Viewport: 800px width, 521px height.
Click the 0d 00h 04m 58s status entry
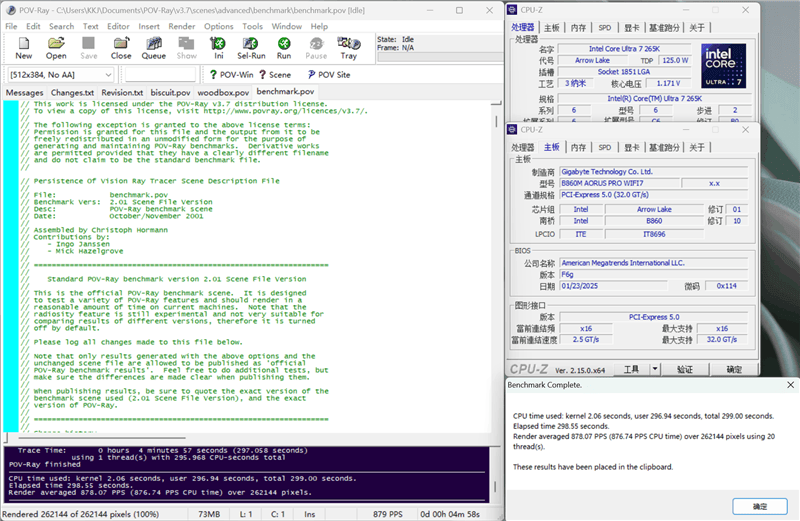[x=450, y=514]
